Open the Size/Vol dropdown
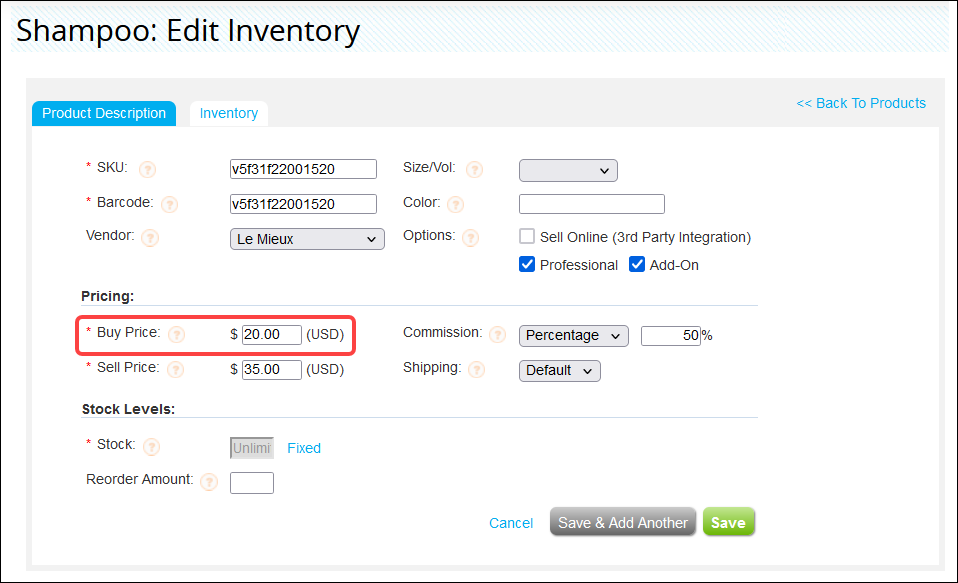 (x=568, y=170)
